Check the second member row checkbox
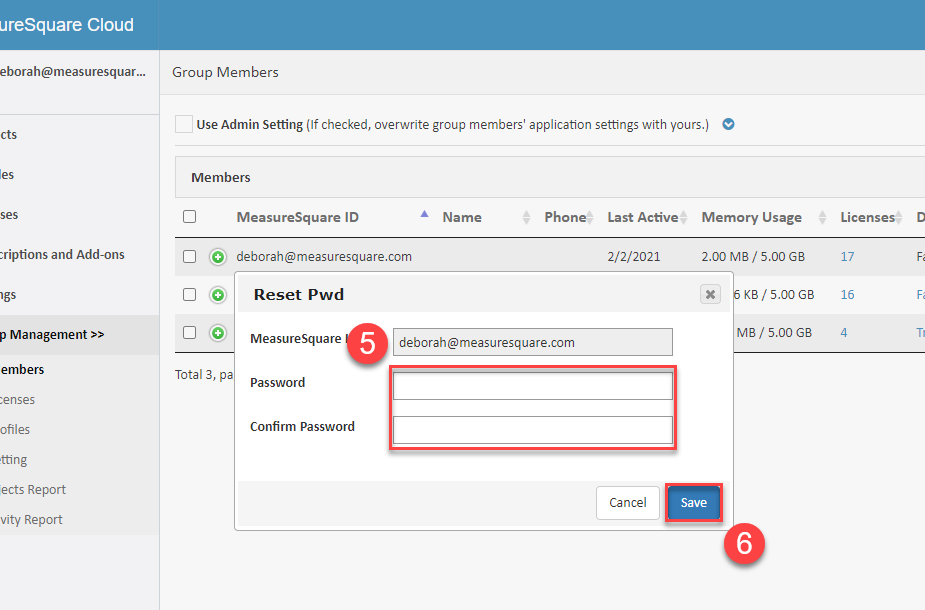The image size is (925, 610). pos(189,294)
